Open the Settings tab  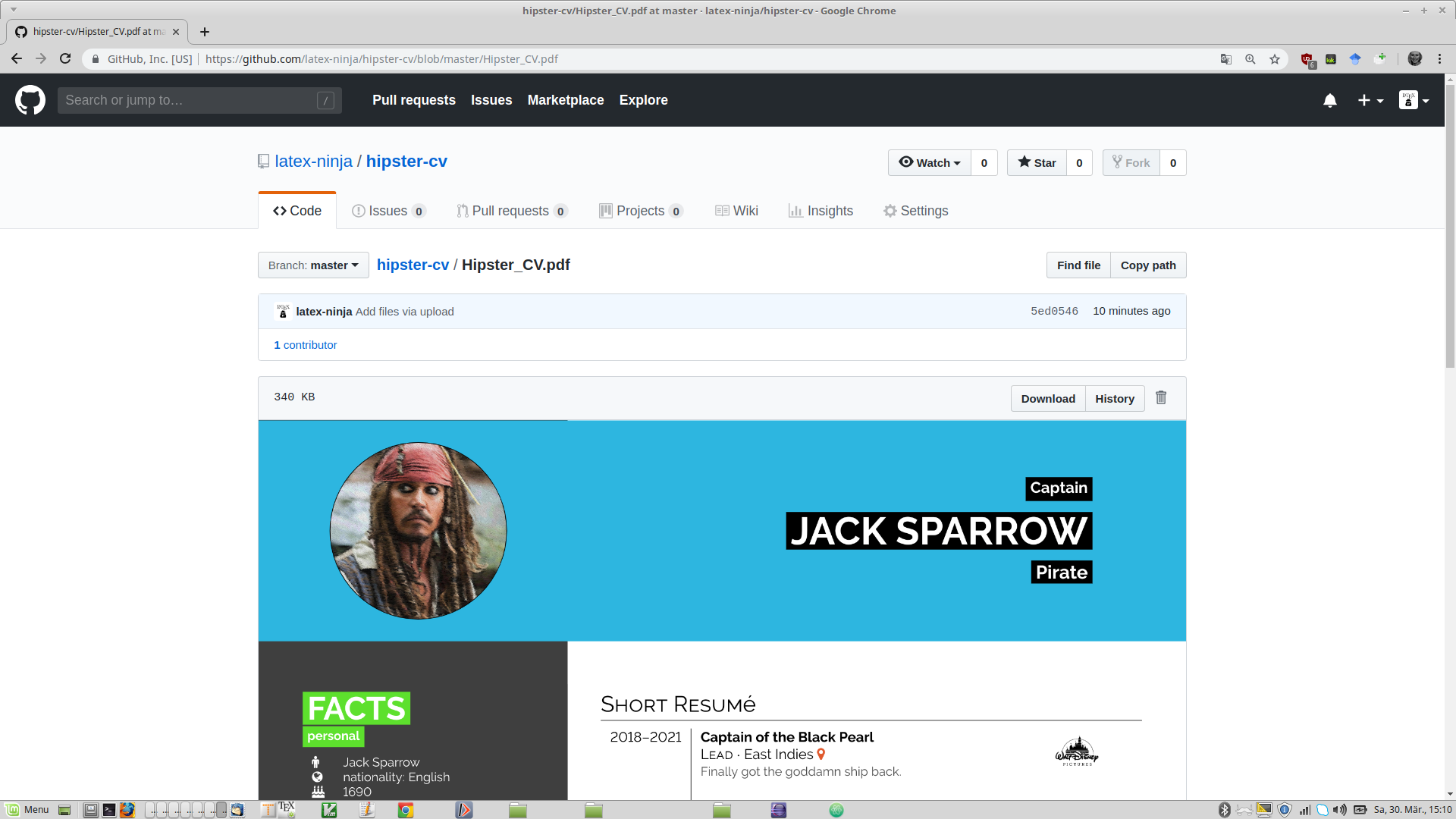tap(915, 211)
